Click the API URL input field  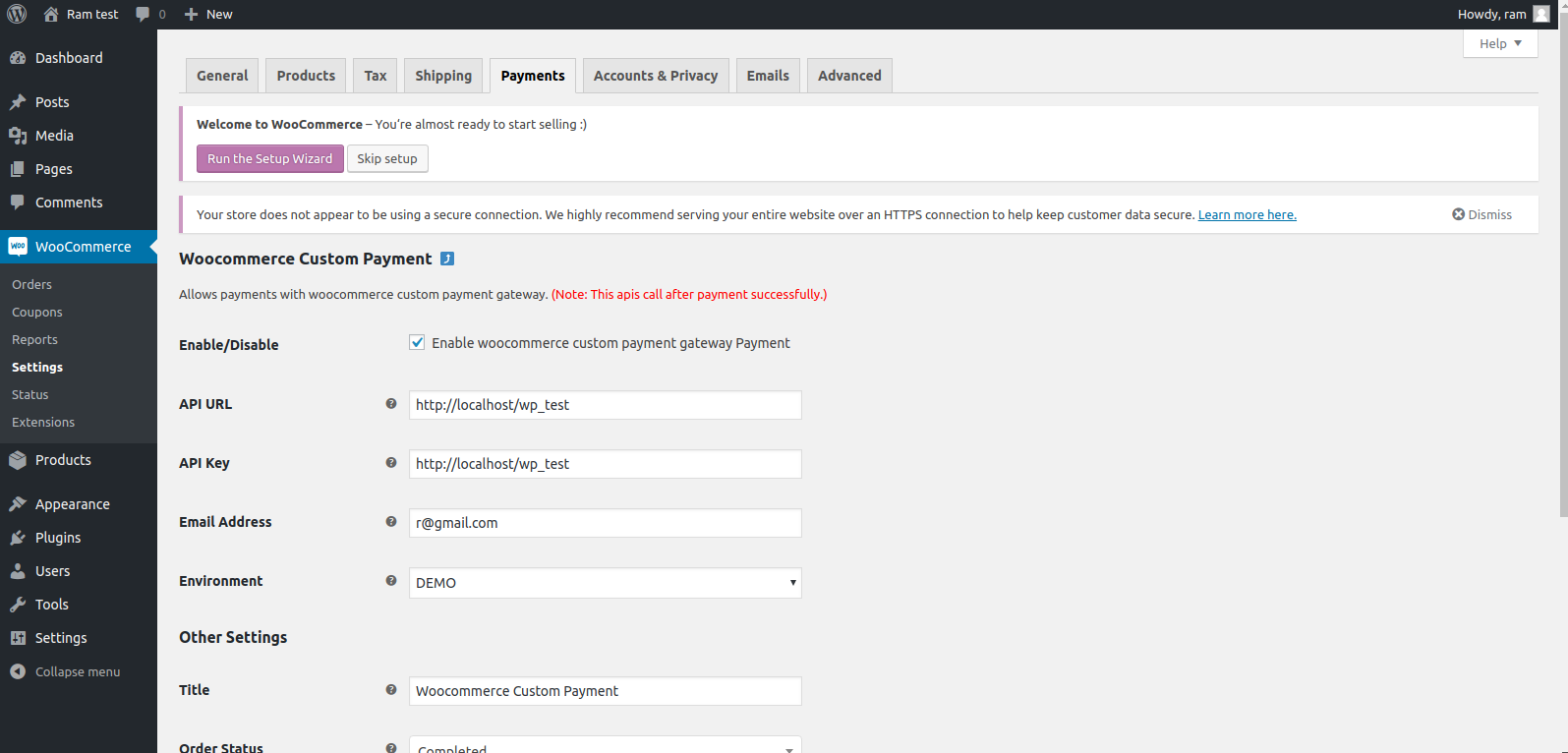(x=606, y=405)
